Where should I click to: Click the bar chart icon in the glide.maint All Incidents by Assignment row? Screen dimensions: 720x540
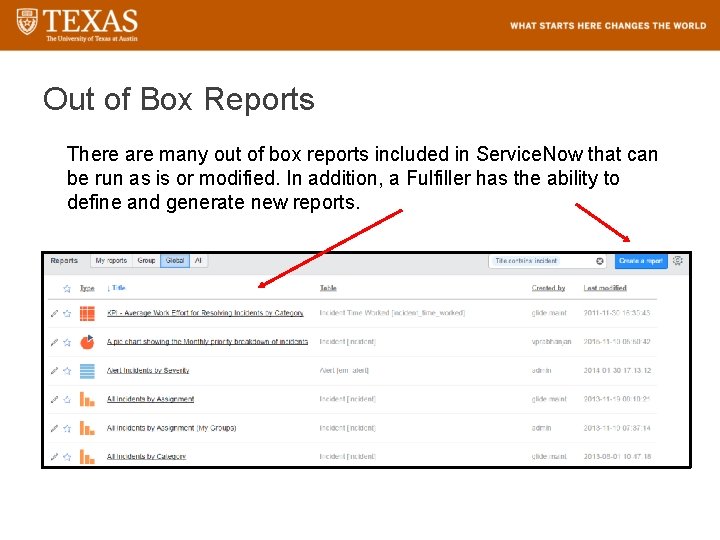(87, 399)
